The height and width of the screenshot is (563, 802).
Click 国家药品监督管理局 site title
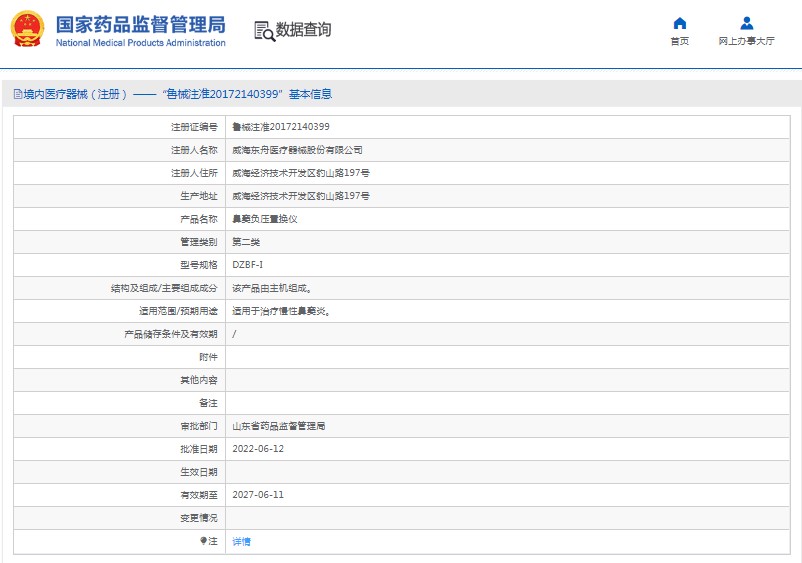tap(140, 24)
